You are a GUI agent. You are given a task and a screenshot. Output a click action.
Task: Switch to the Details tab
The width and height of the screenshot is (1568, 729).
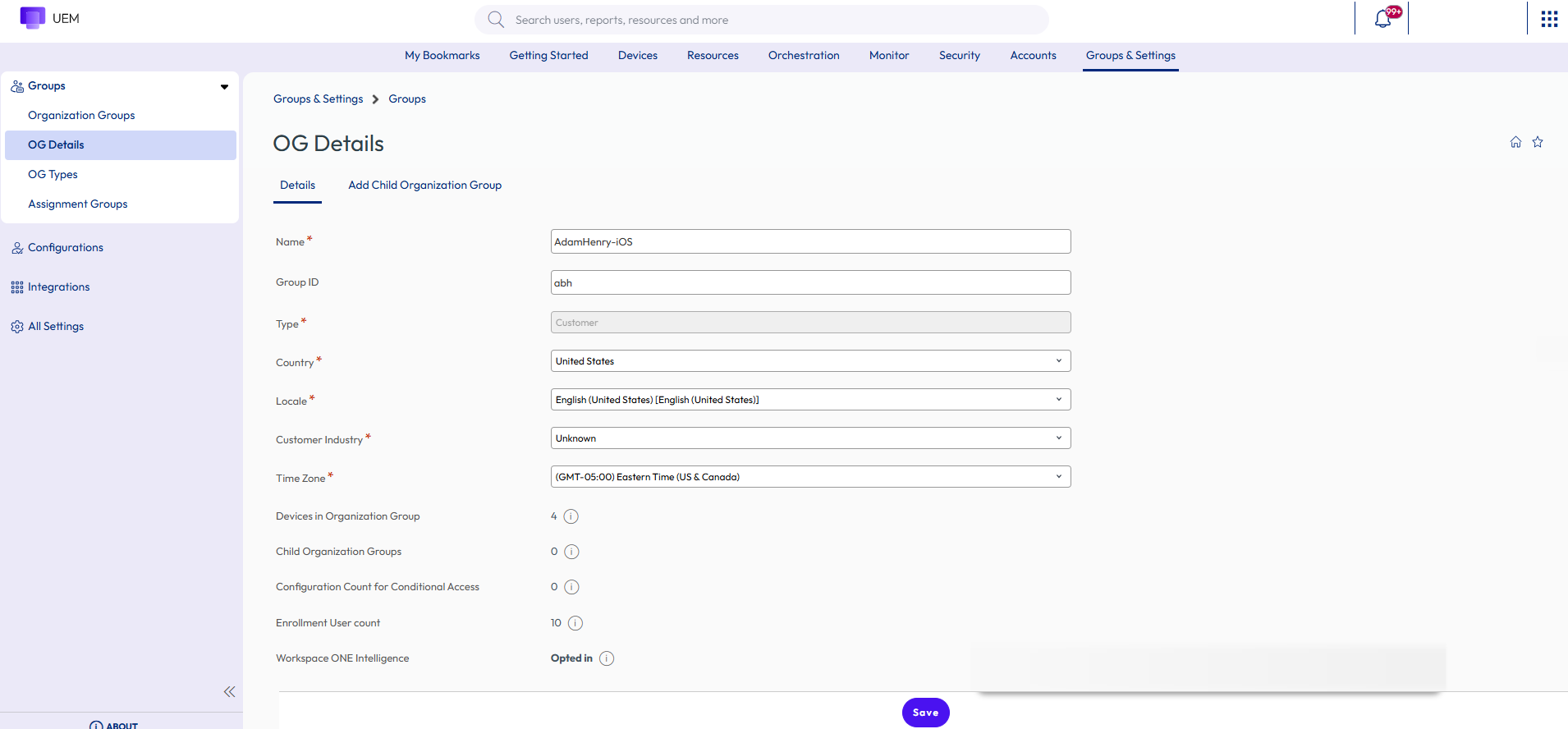pos(297,186)
